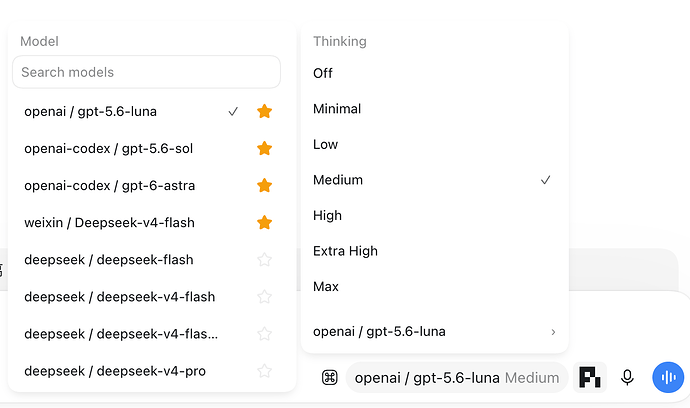Image resolution: width=690 pixels, height=408 pixels.
Task: Unstar weixin / Deepseek-v4-flash model
Action: tap(264, 222)
